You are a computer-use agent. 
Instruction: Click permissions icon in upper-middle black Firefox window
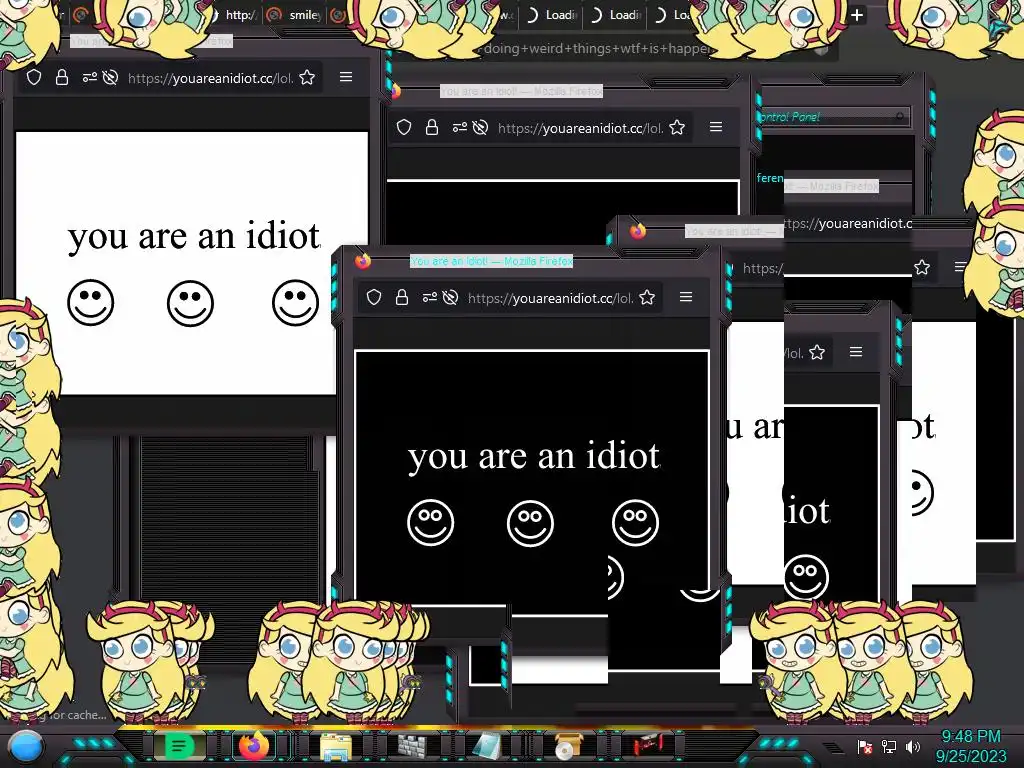(x=460, y=127)
